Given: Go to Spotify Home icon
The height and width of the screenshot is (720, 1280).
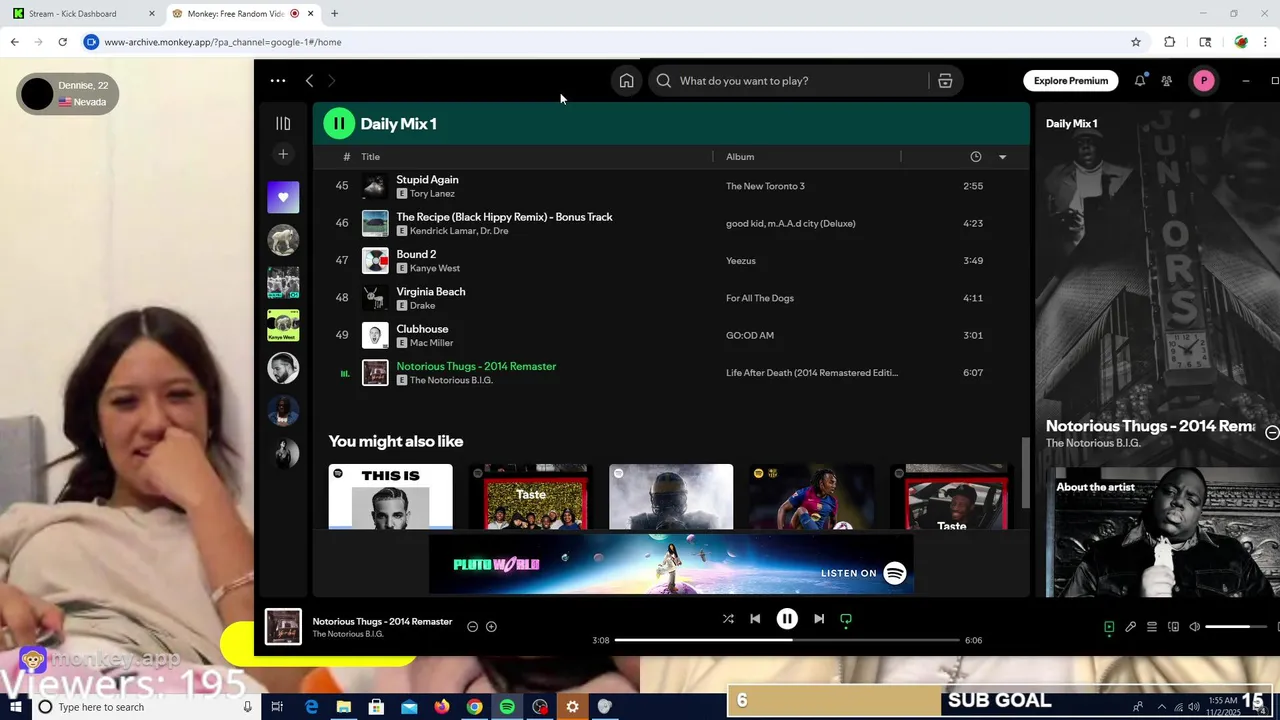Looking at the screenshot, I should click(x=626, y=81).
